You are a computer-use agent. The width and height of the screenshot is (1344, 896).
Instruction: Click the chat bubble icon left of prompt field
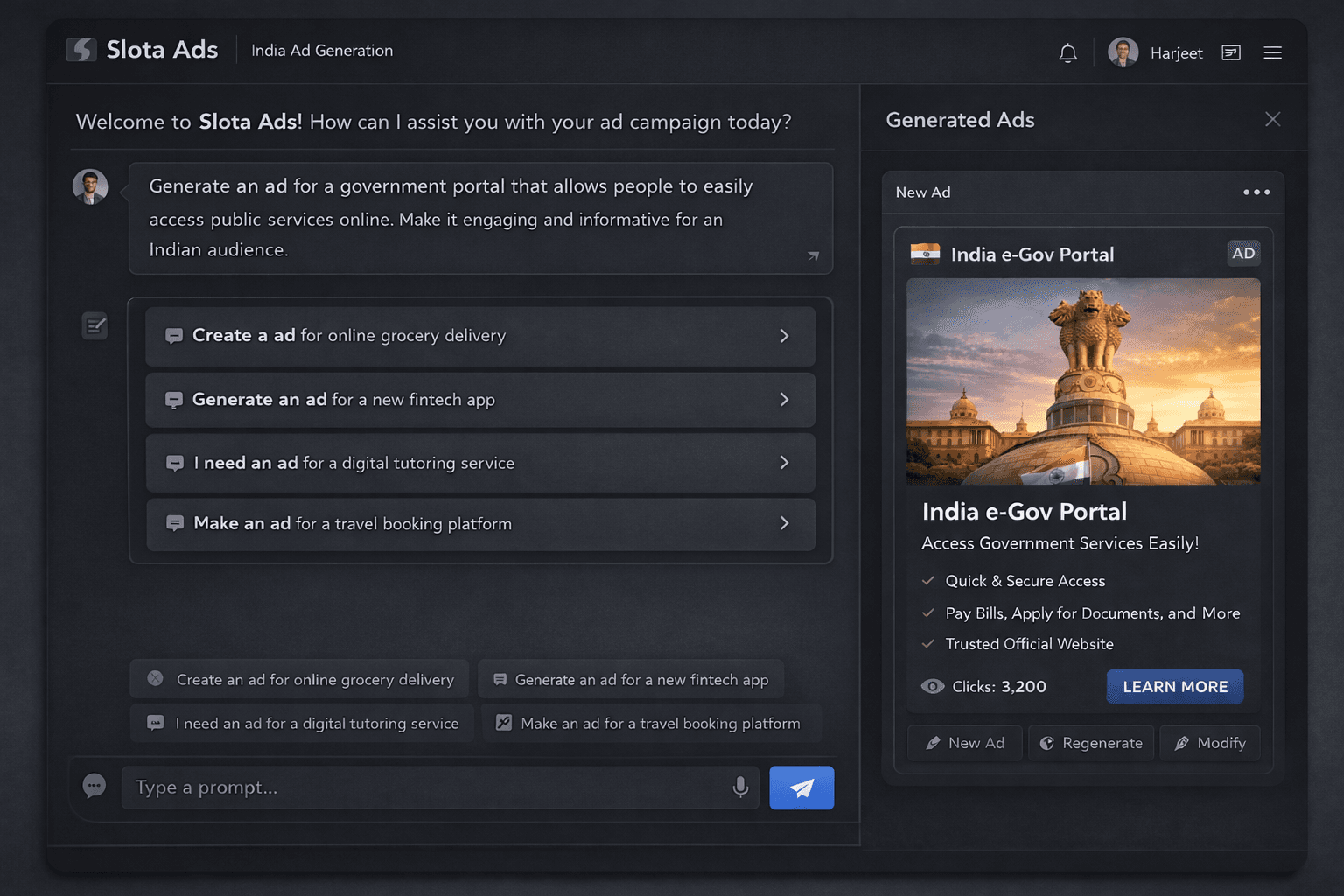[94, 787]
